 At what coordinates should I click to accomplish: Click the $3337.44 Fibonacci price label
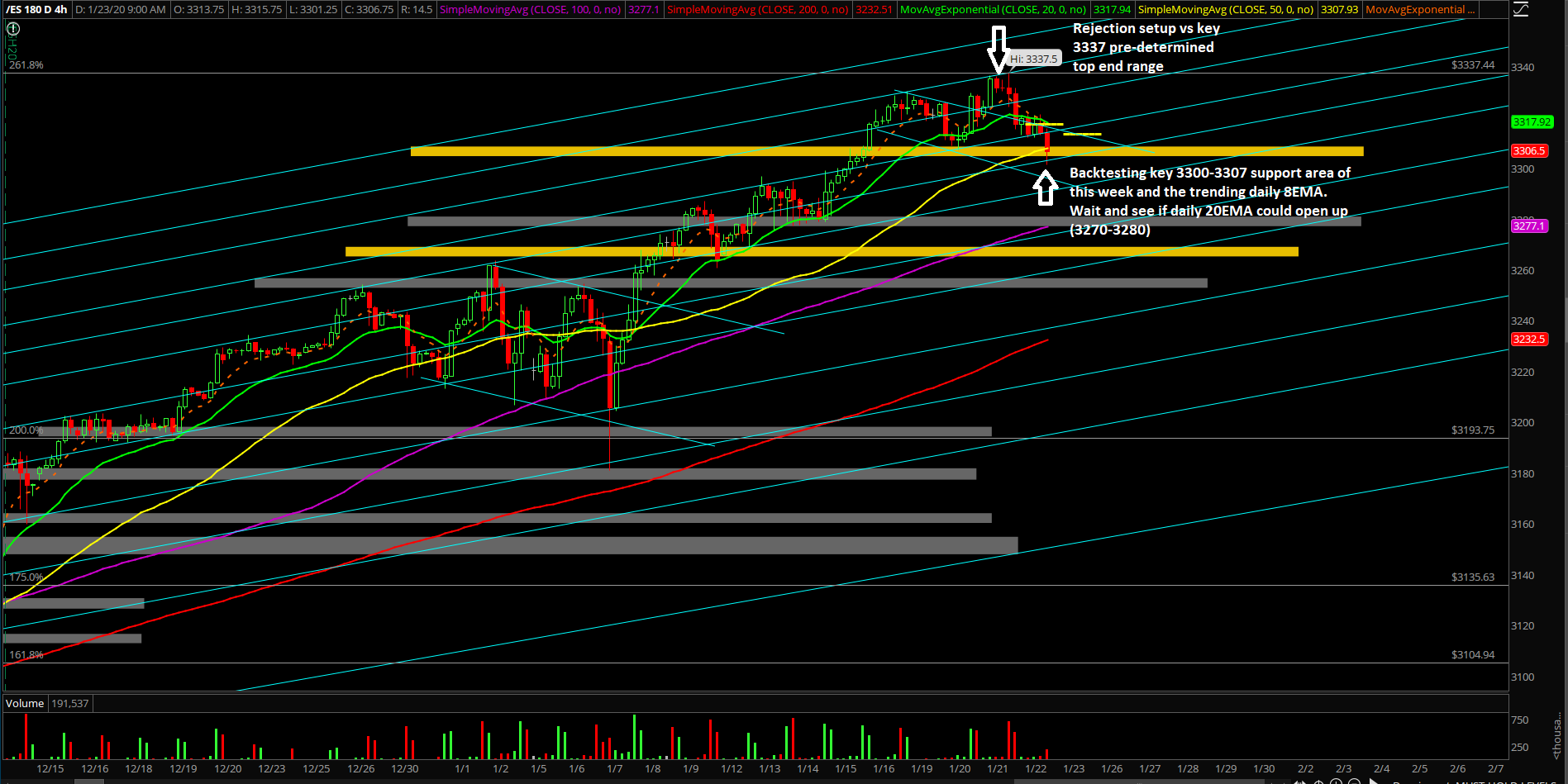point(1473,64)
